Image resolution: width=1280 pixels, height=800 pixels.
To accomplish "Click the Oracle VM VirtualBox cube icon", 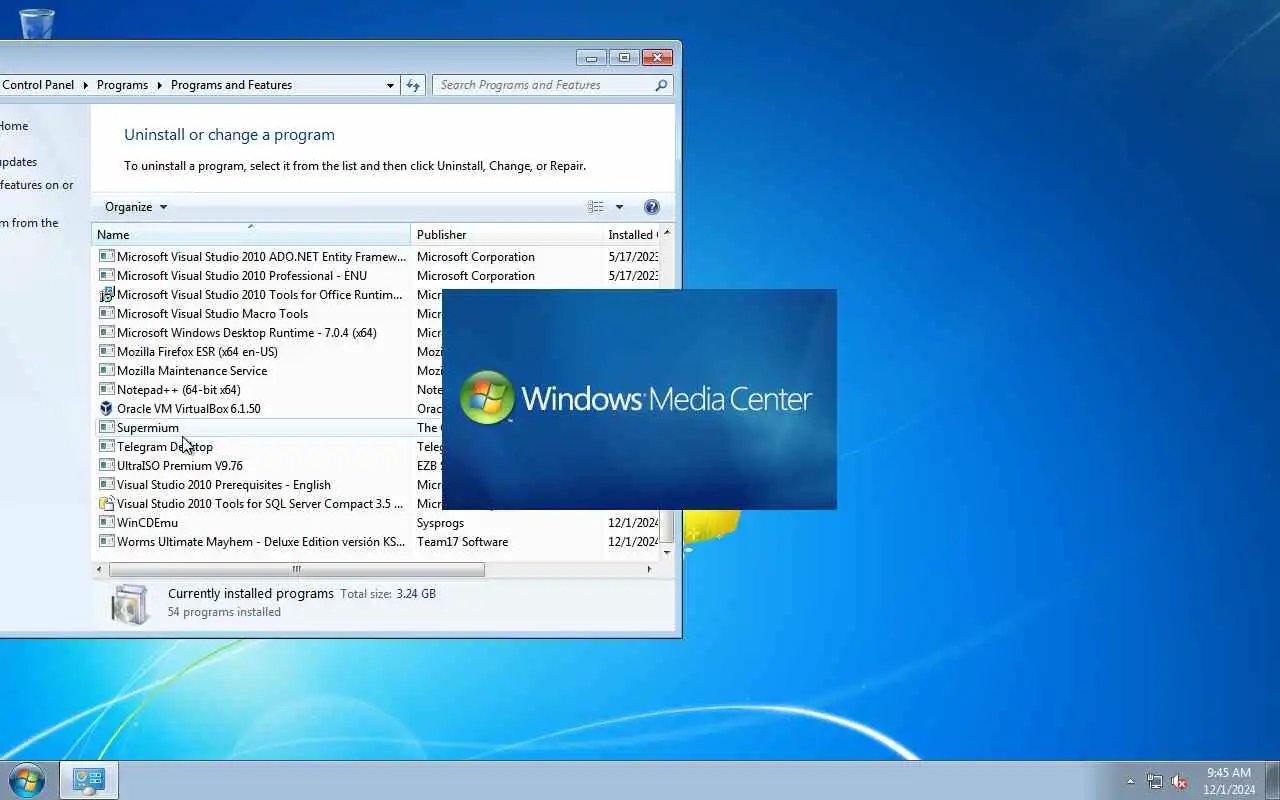I will tap(107, 409).
